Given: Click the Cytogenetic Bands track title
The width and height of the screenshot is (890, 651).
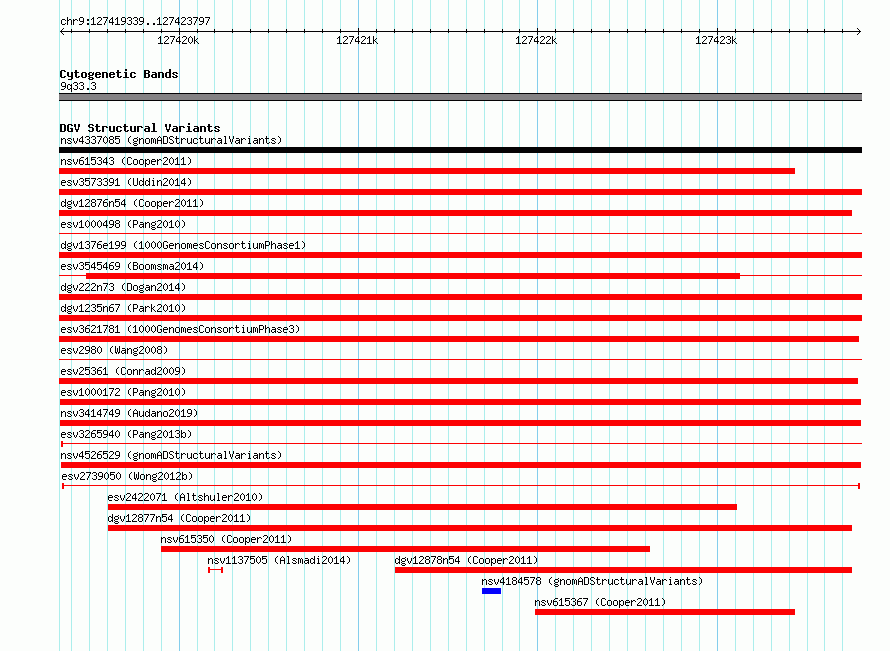Looking at the screenshot, I should pos(119,74).
